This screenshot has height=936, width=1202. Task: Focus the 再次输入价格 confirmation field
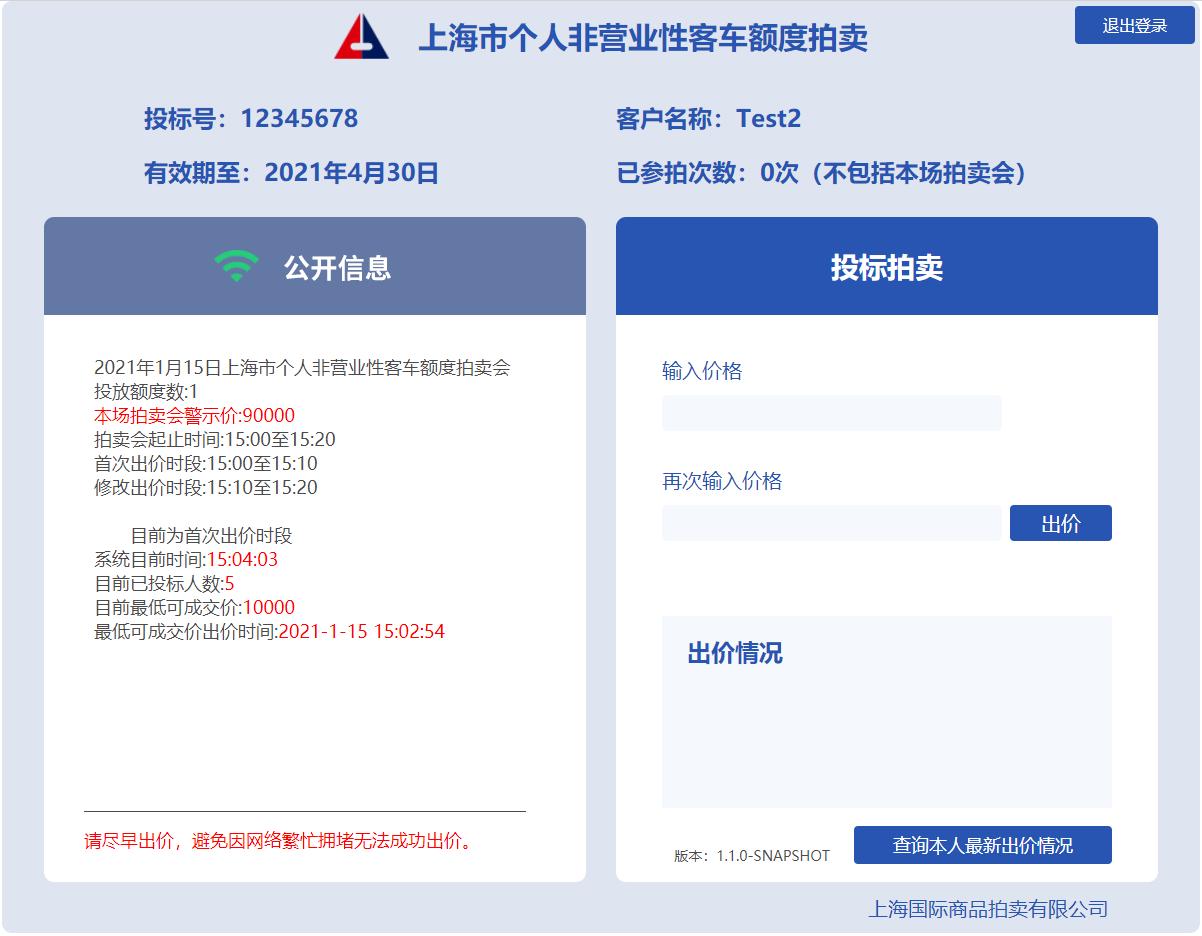pos(831,523)
